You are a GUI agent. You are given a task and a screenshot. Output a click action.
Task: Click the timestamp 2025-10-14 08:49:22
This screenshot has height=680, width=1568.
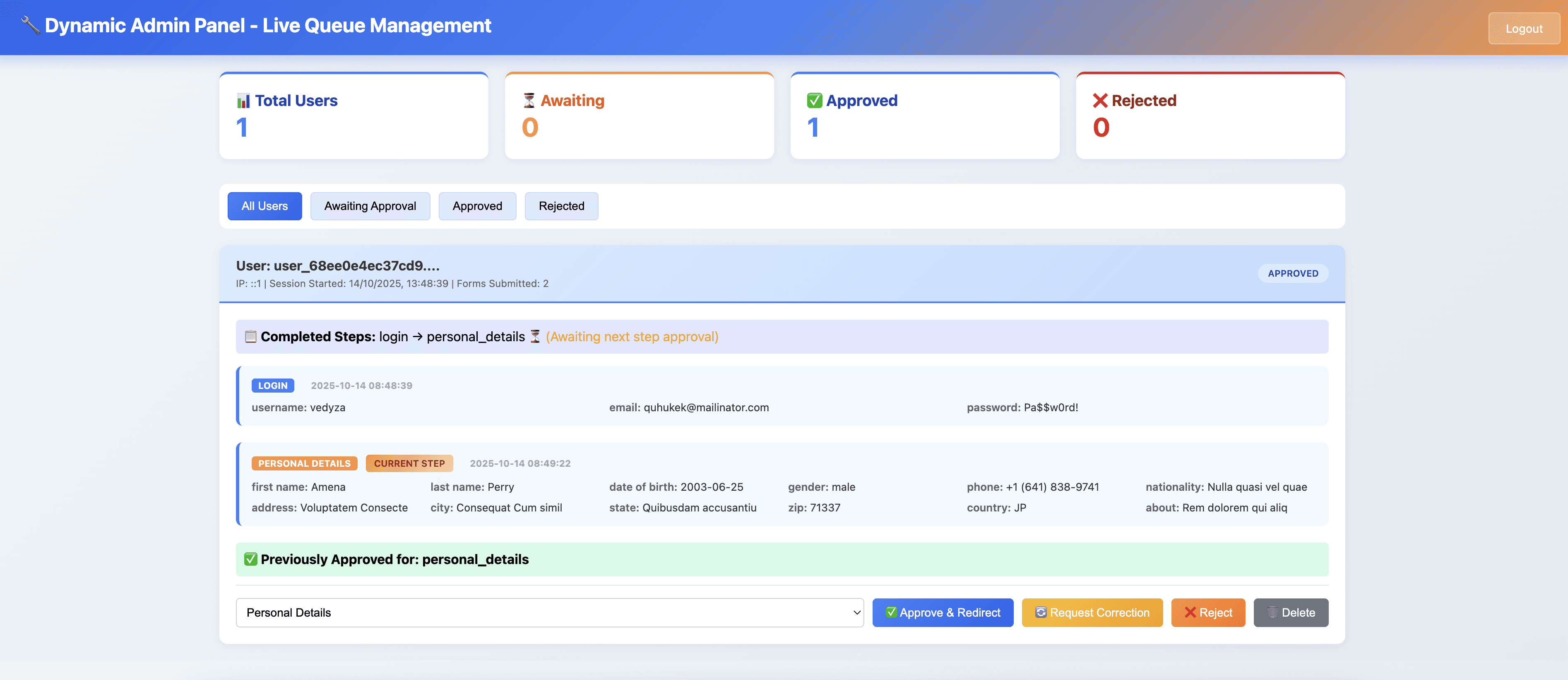click(x=520, y=463)
